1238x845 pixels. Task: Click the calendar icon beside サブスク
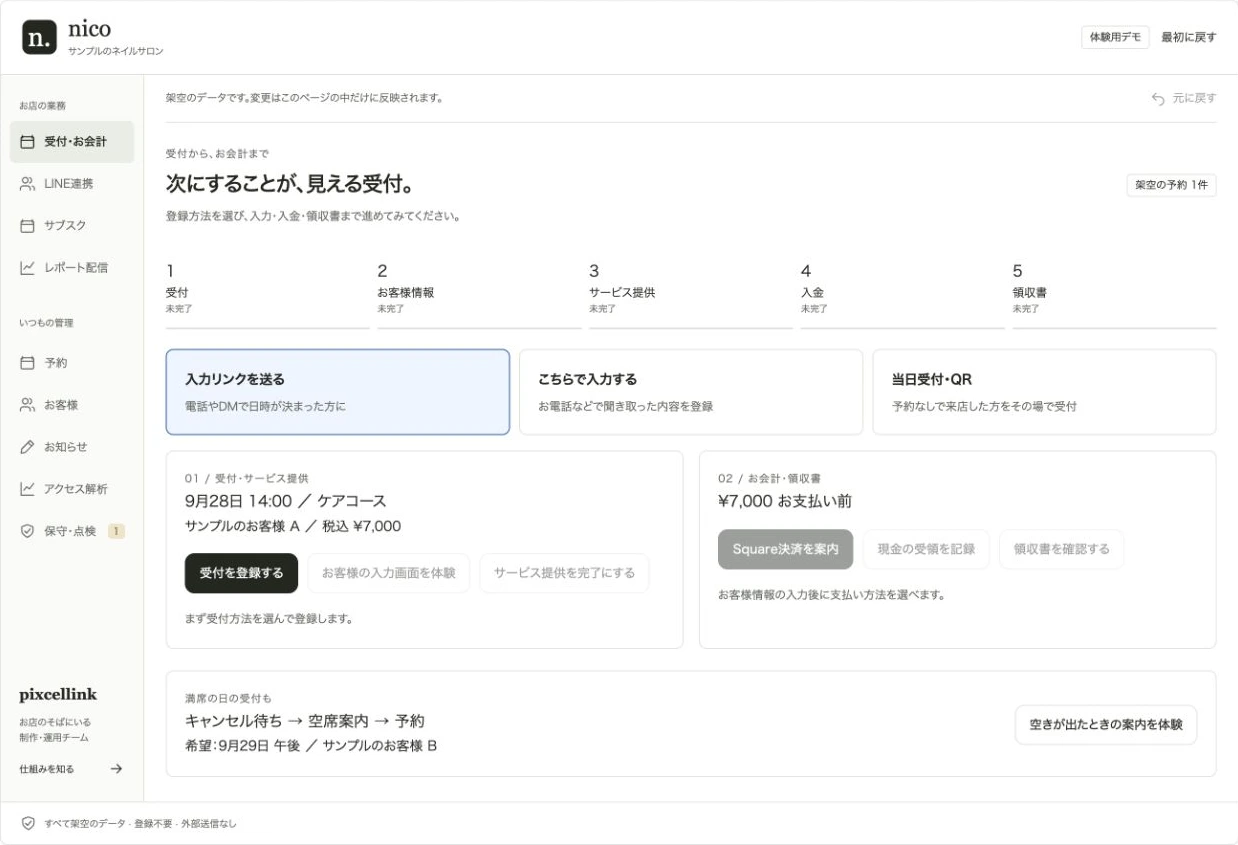[x=28, y=226]
